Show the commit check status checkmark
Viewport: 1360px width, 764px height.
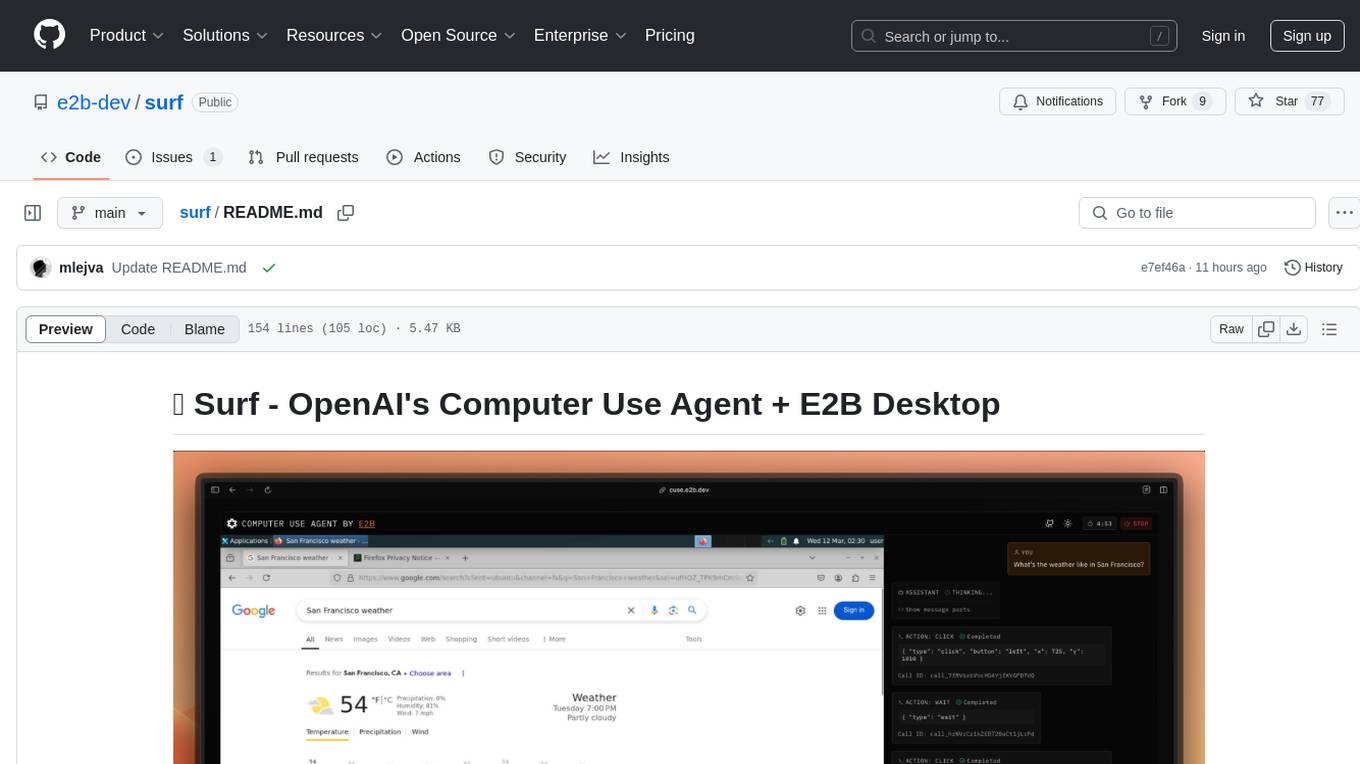click(x=268, y=268)
